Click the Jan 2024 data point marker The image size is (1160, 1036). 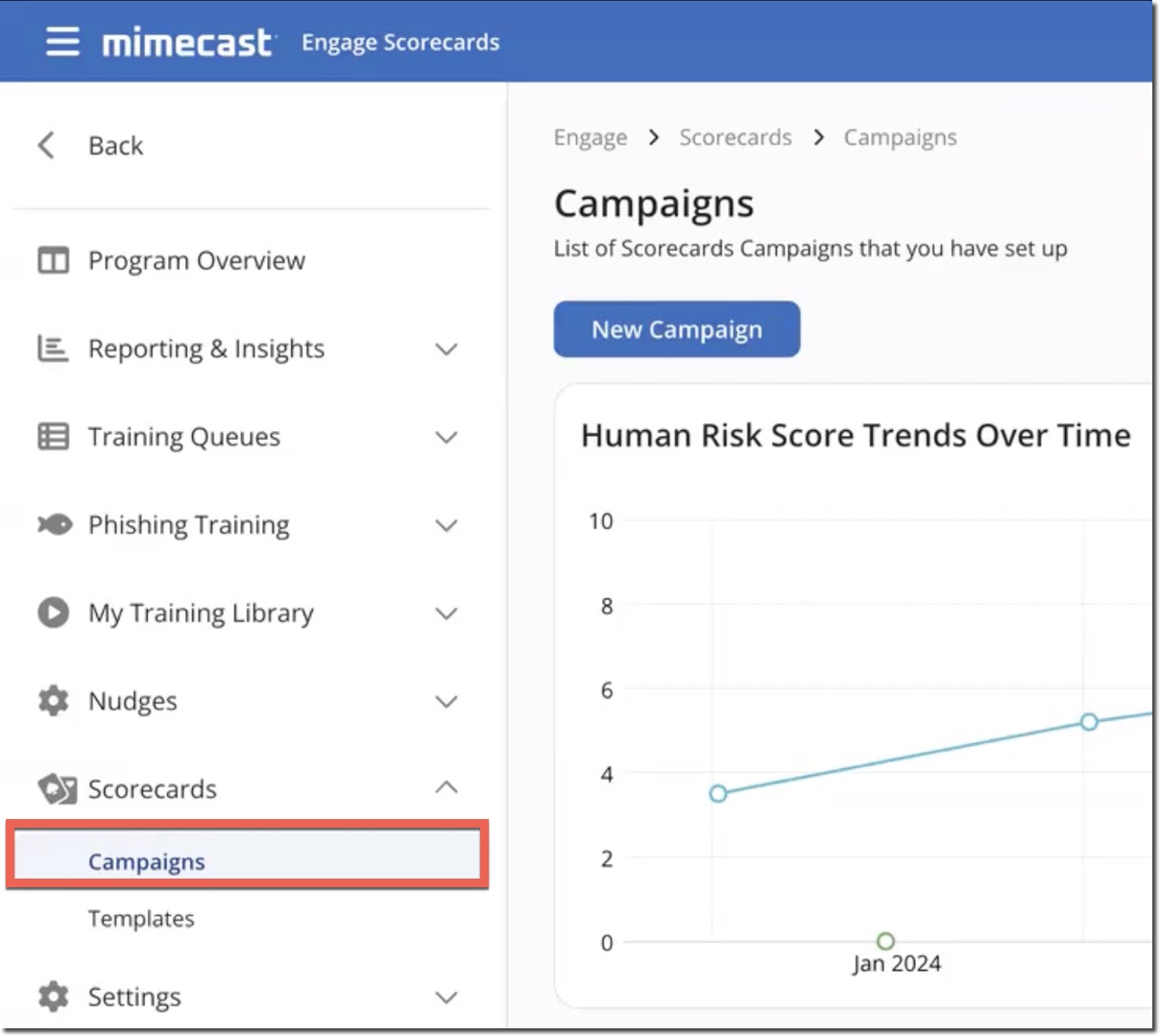(x=884, y=941)
